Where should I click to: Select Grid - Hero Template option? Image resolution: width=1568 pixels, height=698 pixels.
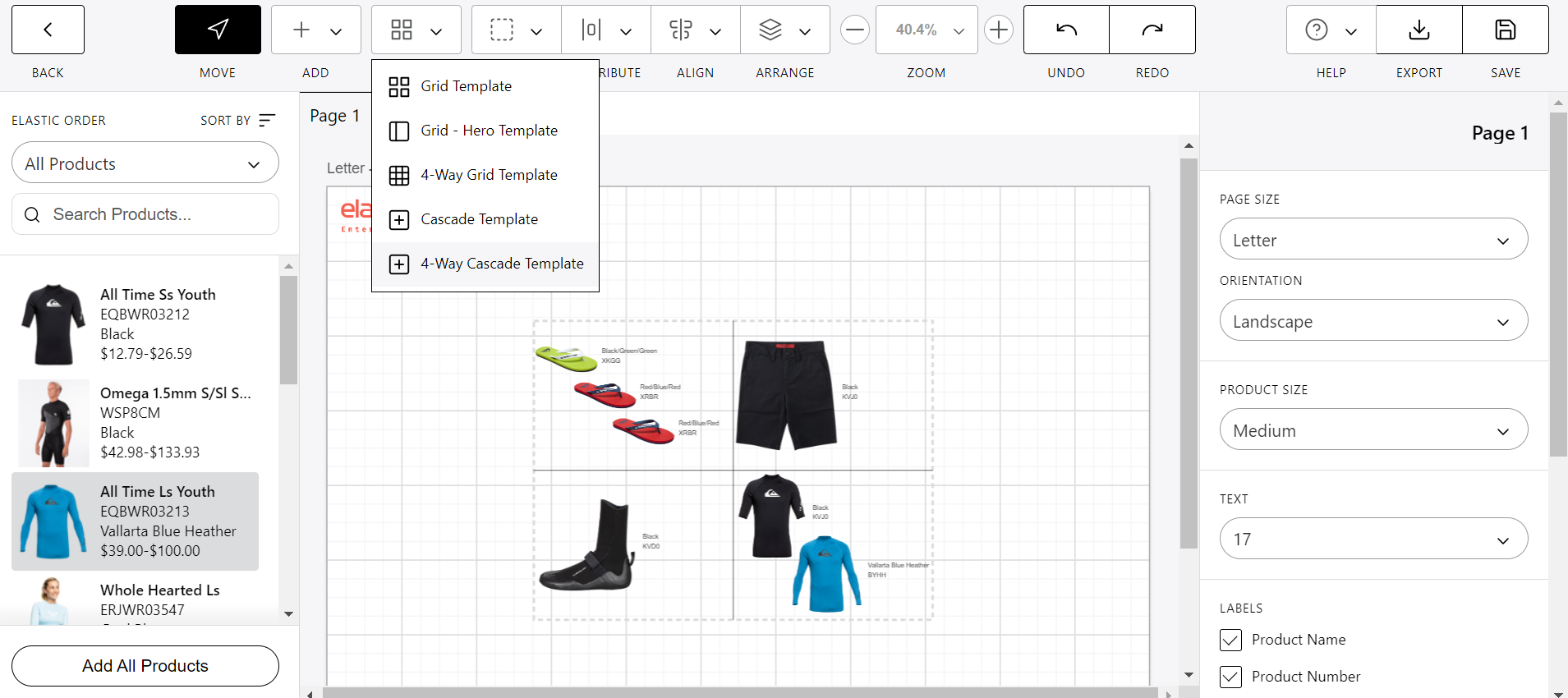489,131
